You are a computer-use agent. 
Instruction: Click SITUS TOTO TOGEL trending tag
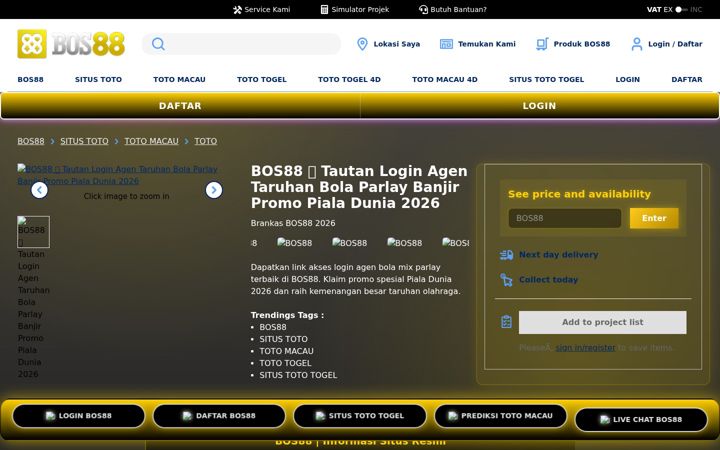[298, 375]
